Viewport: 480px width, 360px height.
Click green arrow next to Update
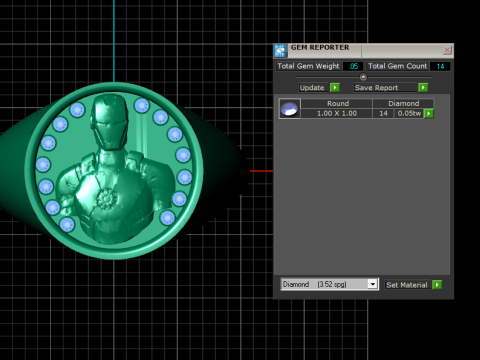click(x=335, y=88)
